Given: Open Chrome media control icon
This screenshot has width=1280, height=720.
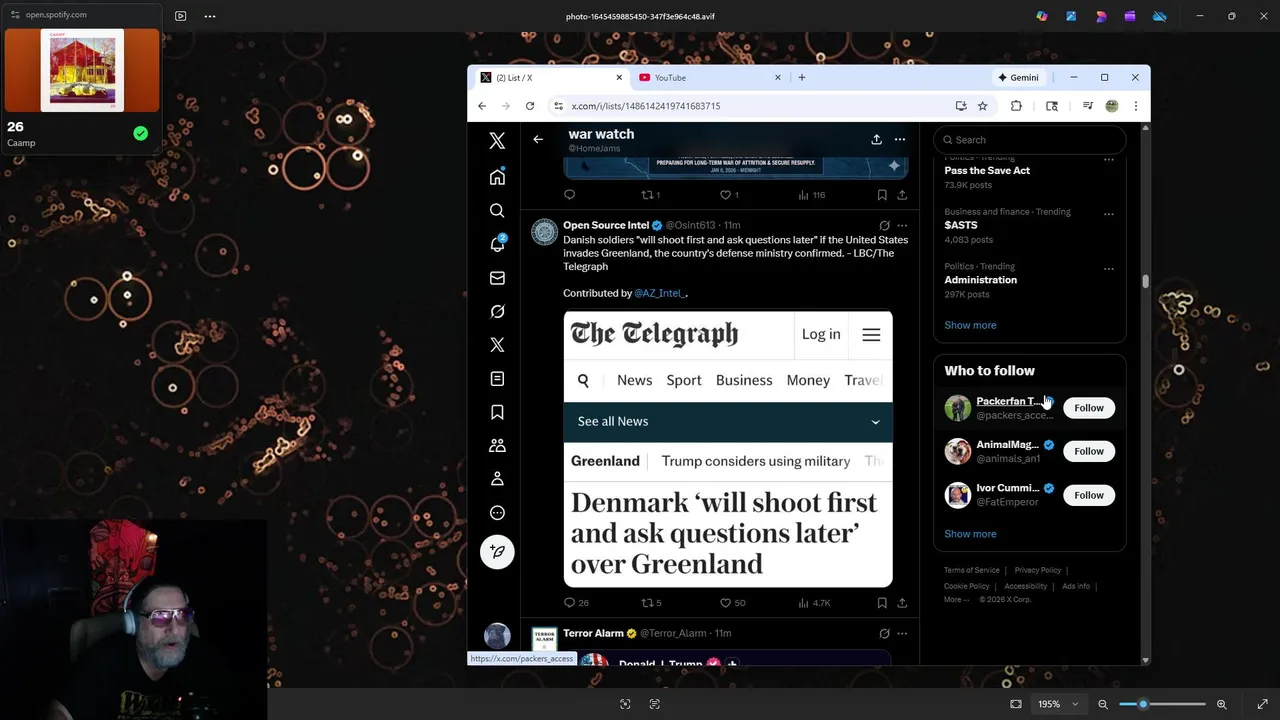Looking at the screenshot, I should click(x=1088, y=106).
